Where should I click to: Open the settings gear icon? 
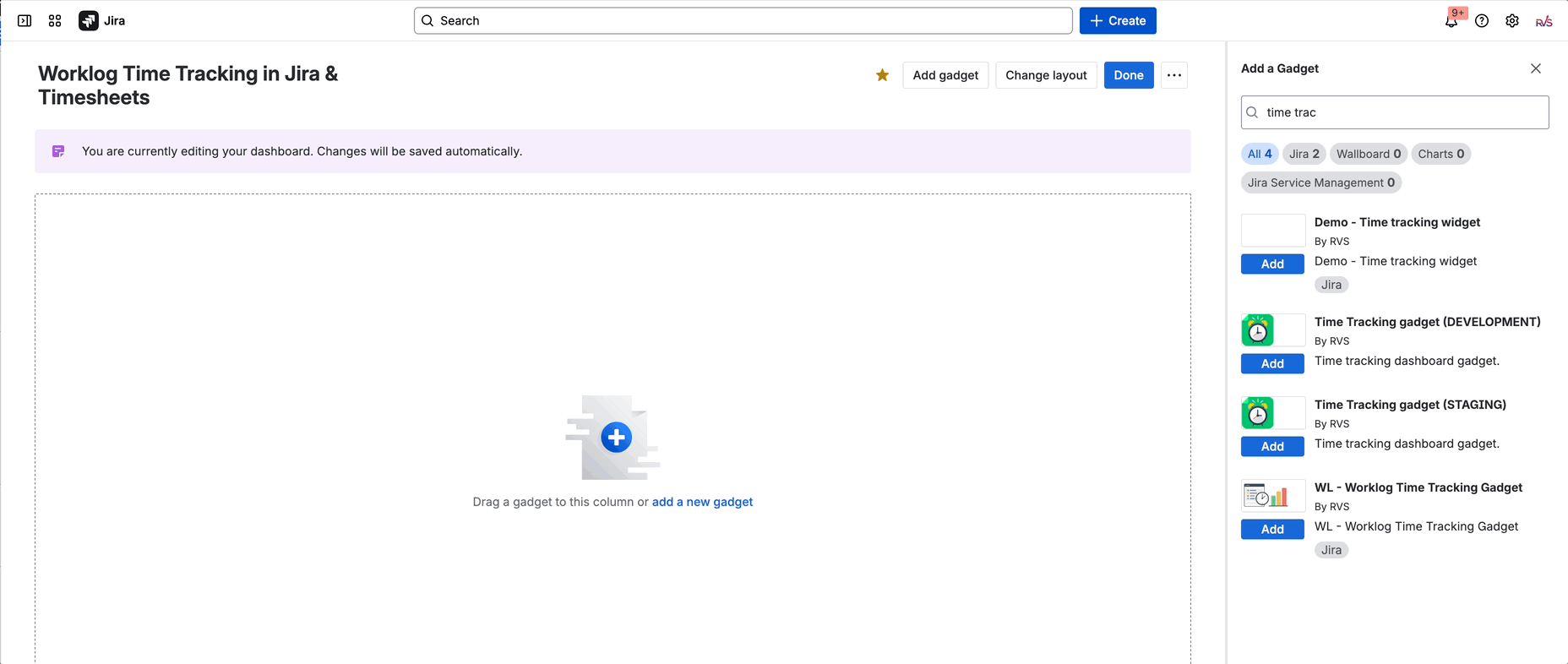(x=1512, y=21)
